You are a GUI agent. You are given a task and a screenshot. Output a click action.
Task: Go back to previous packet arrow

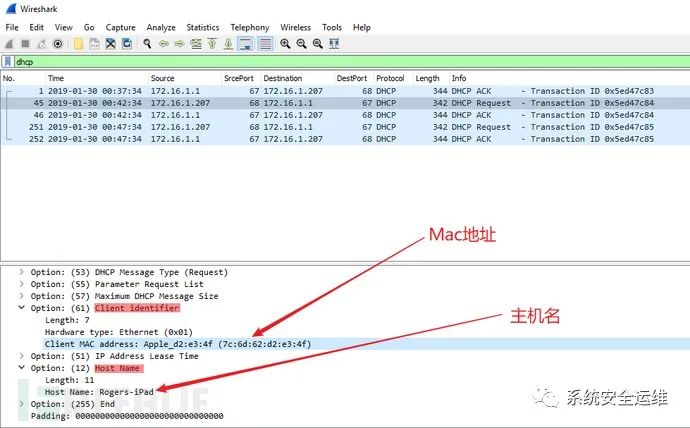164,44
